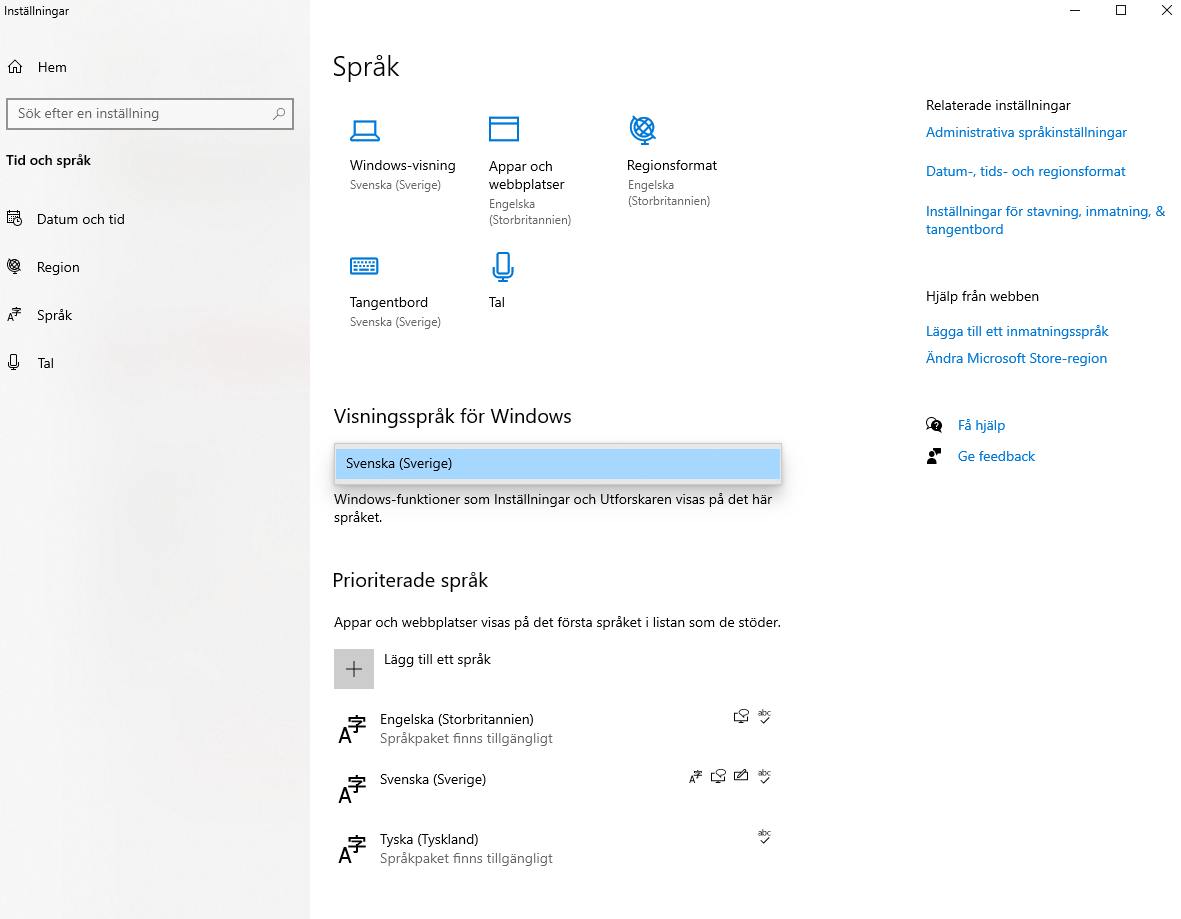The image size is (1181, 919).
Task: Open Tal microphone icon tile
Action: pos(502,267)
